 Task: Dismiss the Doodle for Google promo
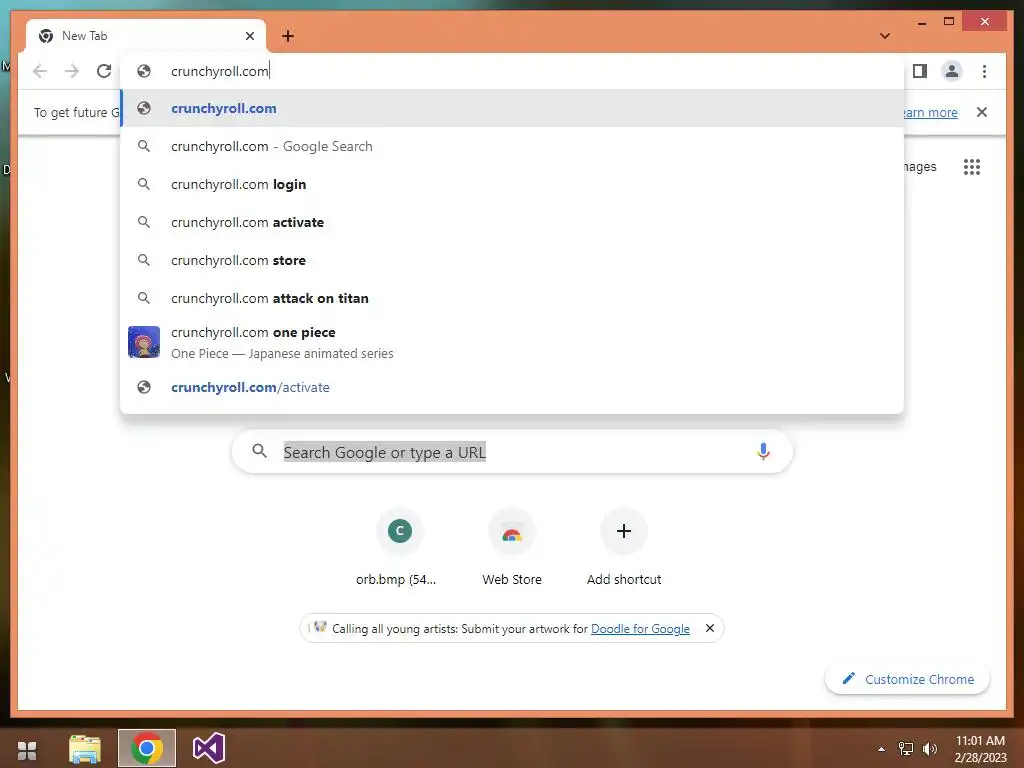pos(710,628)
